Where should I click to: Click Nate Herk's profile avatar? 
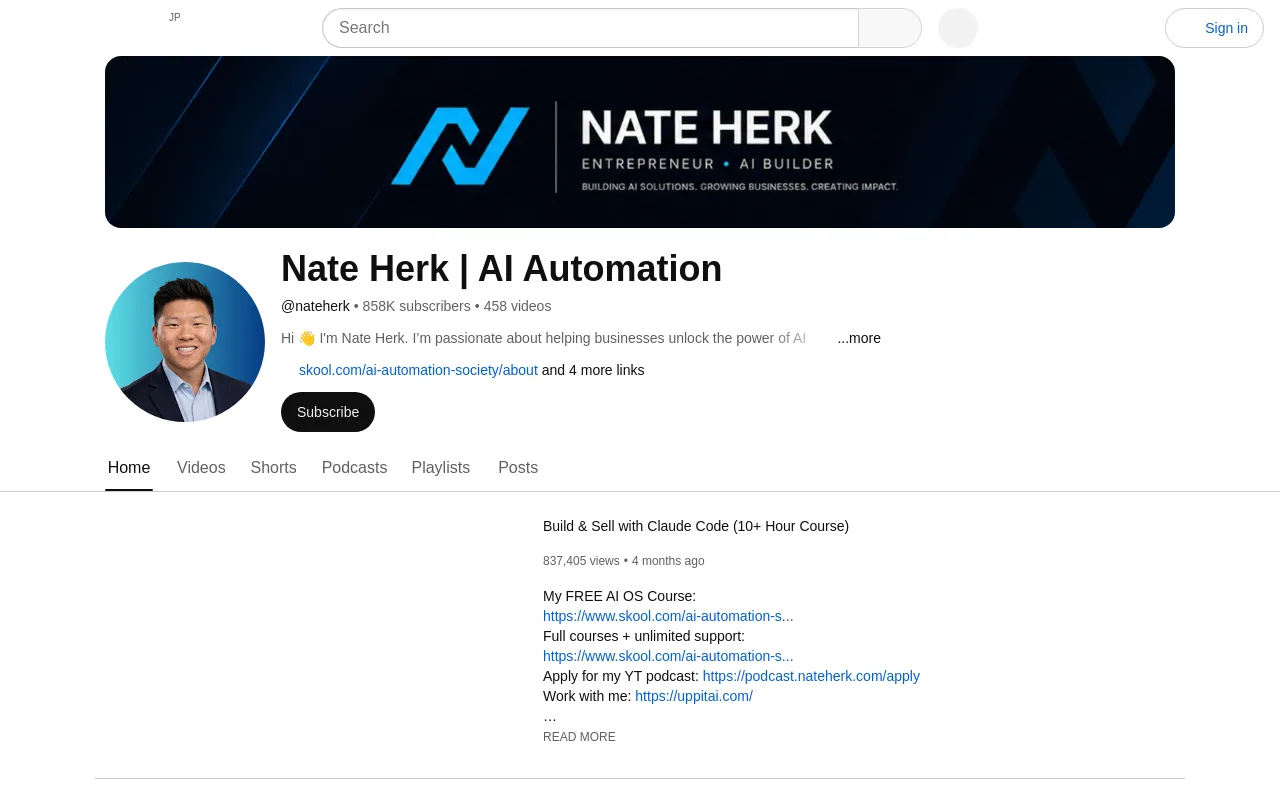(x=185, y=342)
